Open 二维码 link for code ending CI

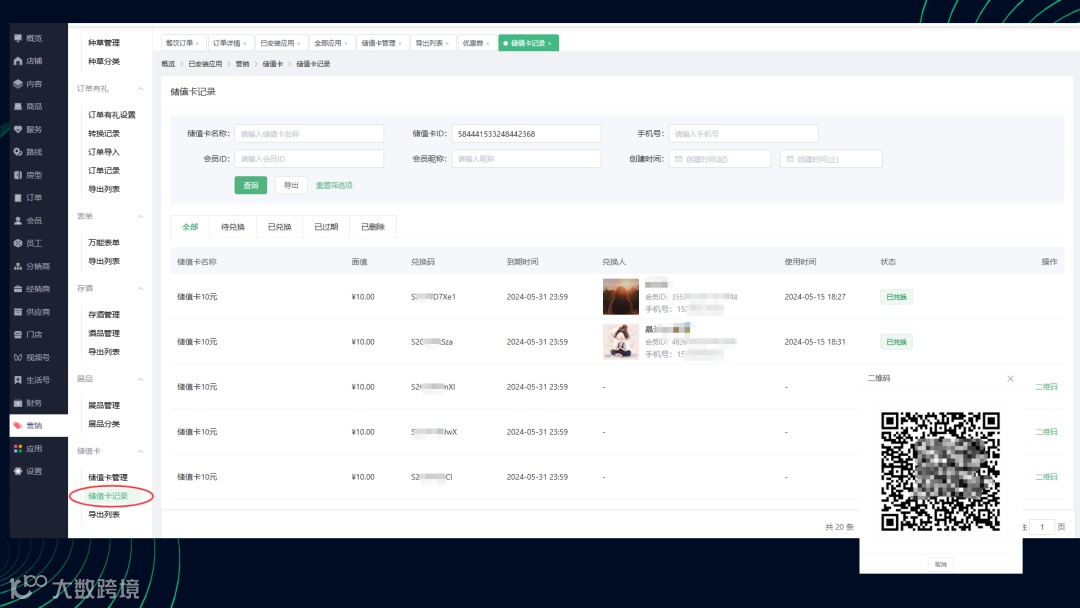point(1046,476)
